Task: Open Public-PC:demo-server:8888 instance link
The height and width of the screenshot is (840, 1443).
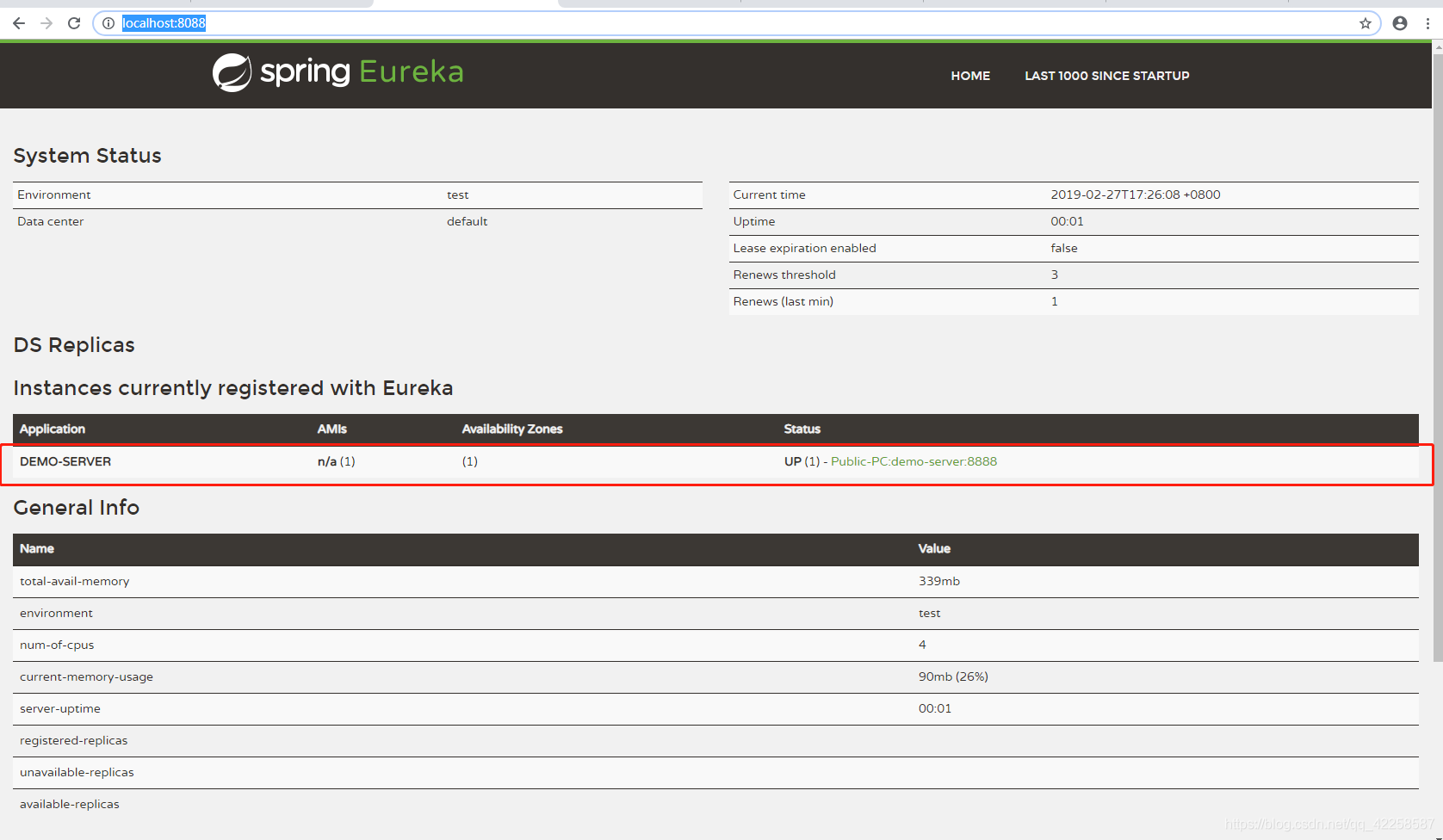Action: [x=913, y=461]
